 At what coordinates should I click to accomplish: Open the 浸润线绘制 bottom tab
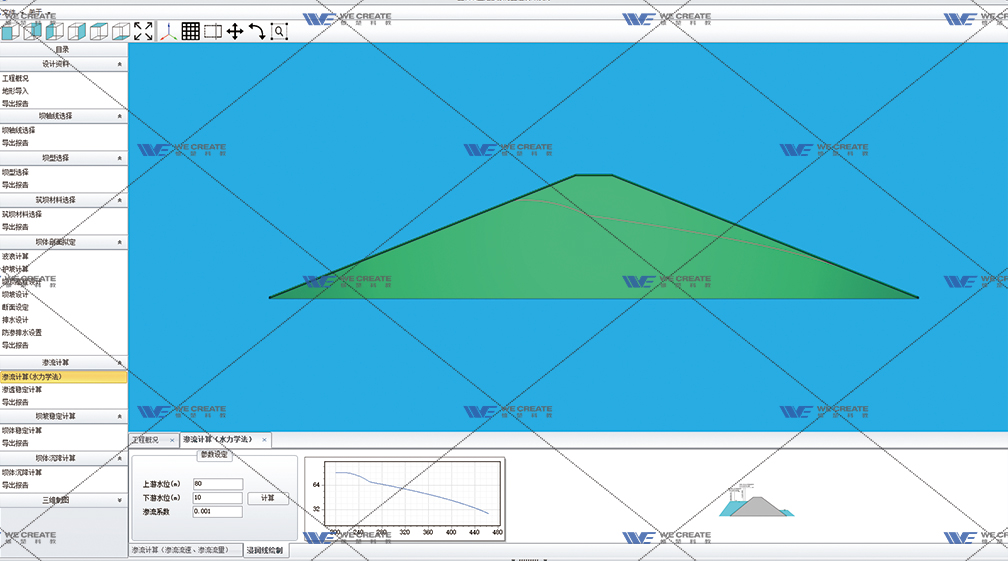click(265, 550)
